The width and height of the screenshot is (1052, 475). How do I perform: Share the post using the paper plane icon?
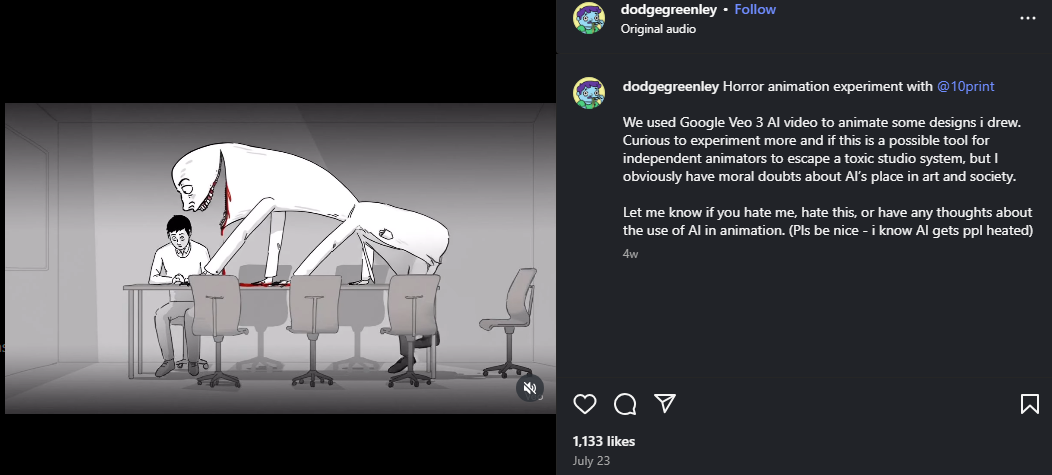click(x=664, y=403)
